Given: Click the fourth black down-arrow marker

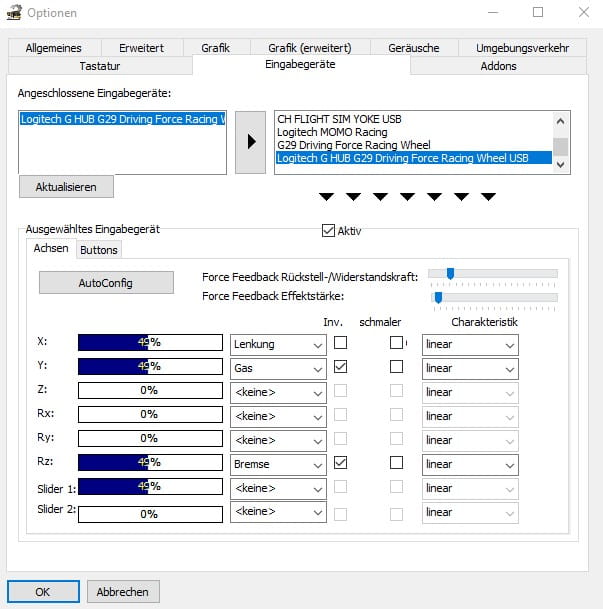Looking at the screenshot, I should (x=407, y=197).
